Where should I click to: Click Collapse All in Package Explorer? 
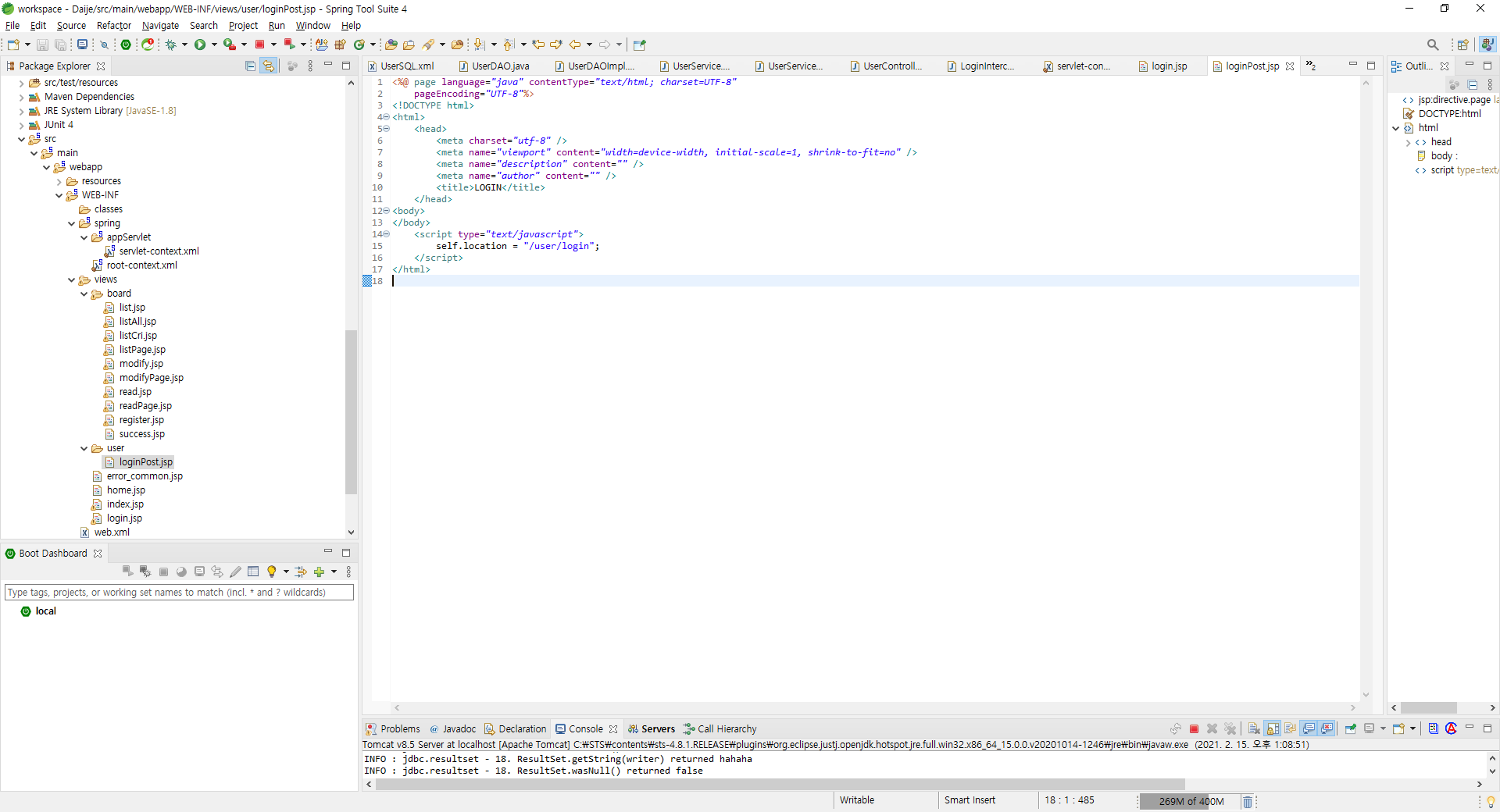point(250,66)
